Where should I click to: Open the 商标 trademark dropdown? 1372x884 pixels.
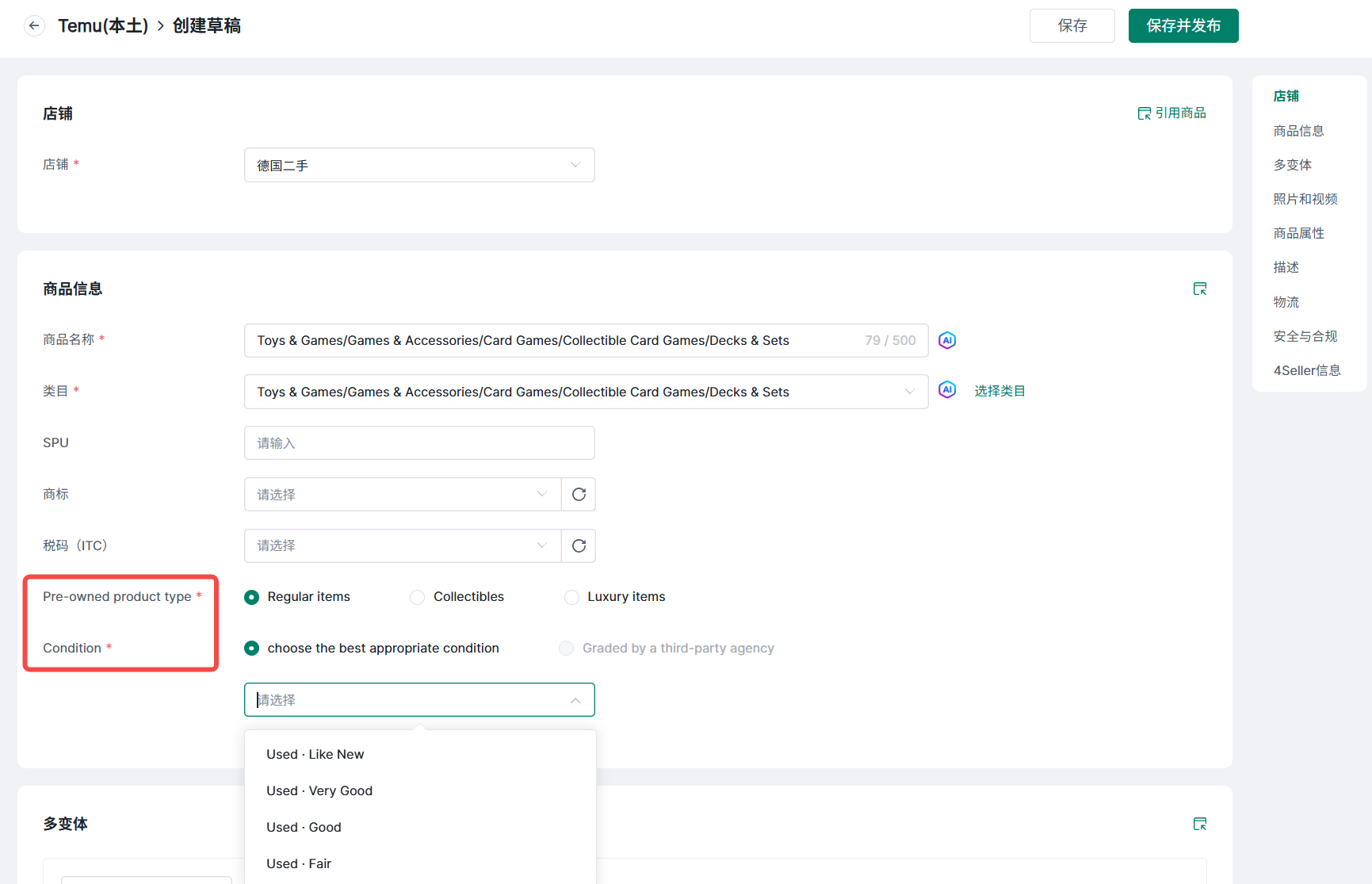tap(402, 495)
